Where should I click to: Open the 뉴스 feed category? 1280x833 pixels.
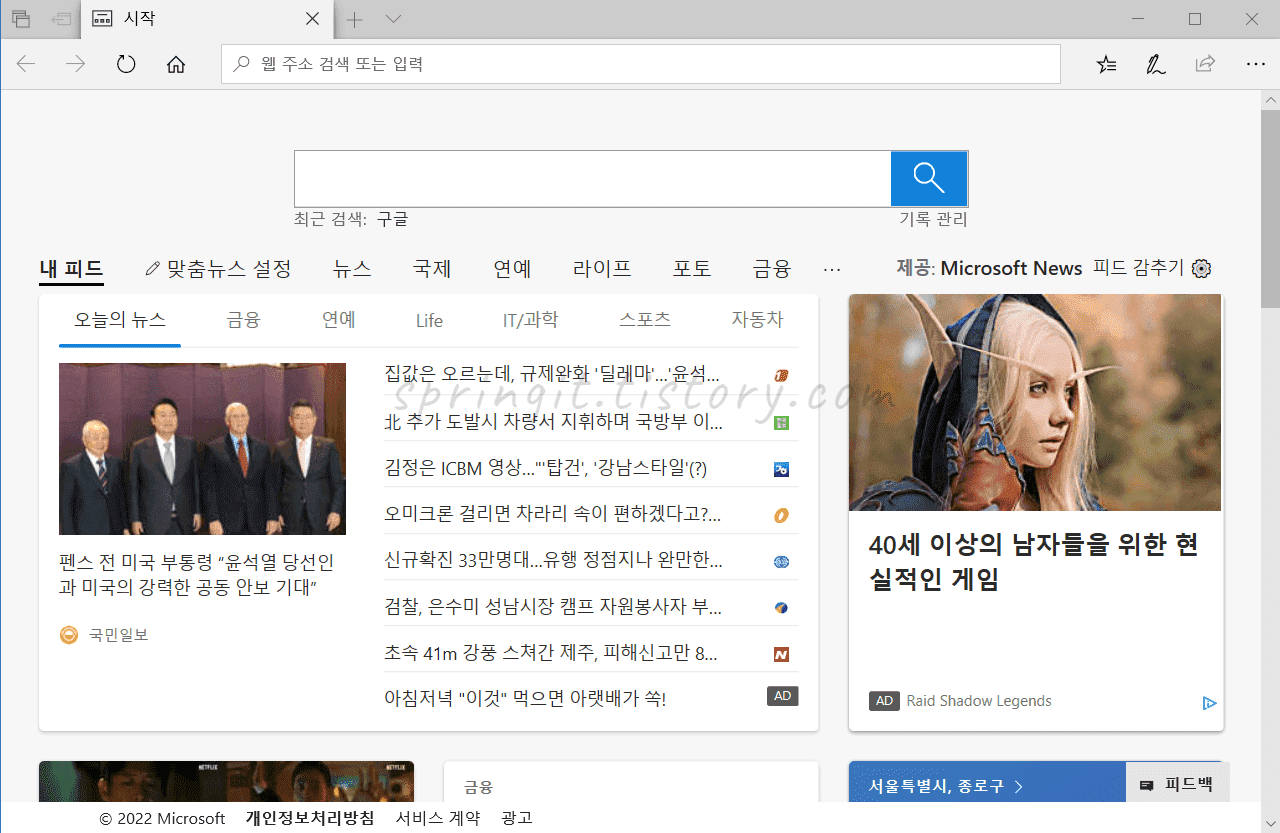click(x=352, y=268)
